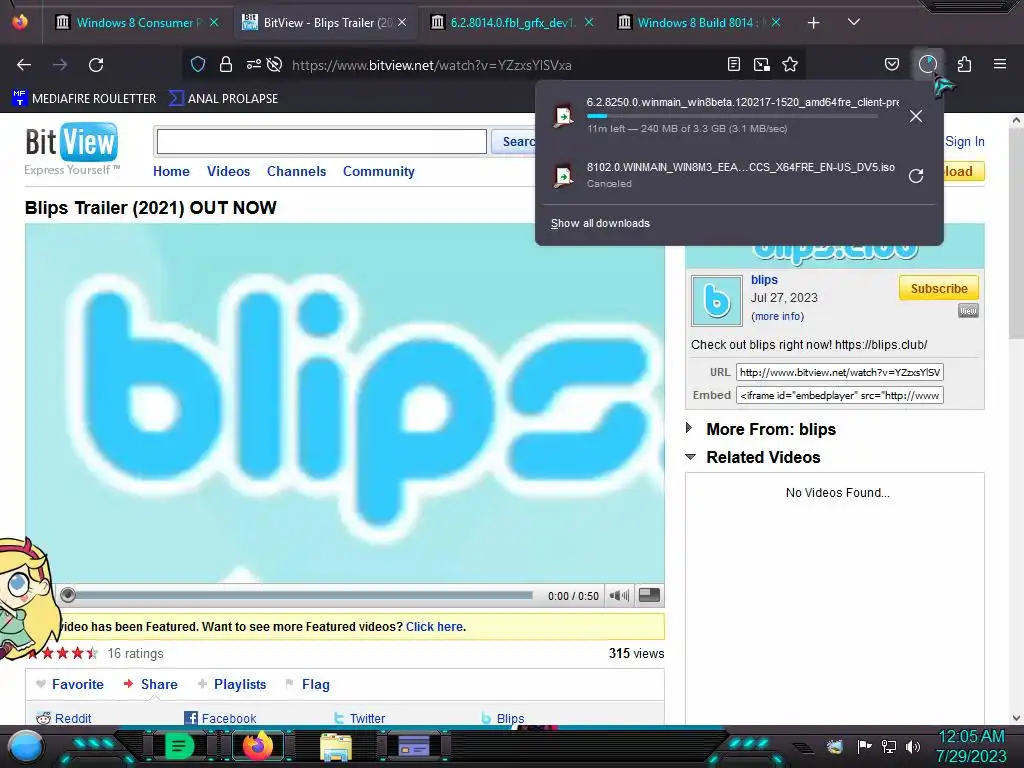
Task: Save the page to Pocket
Action: pyautogui.click(x=891, y=65)
